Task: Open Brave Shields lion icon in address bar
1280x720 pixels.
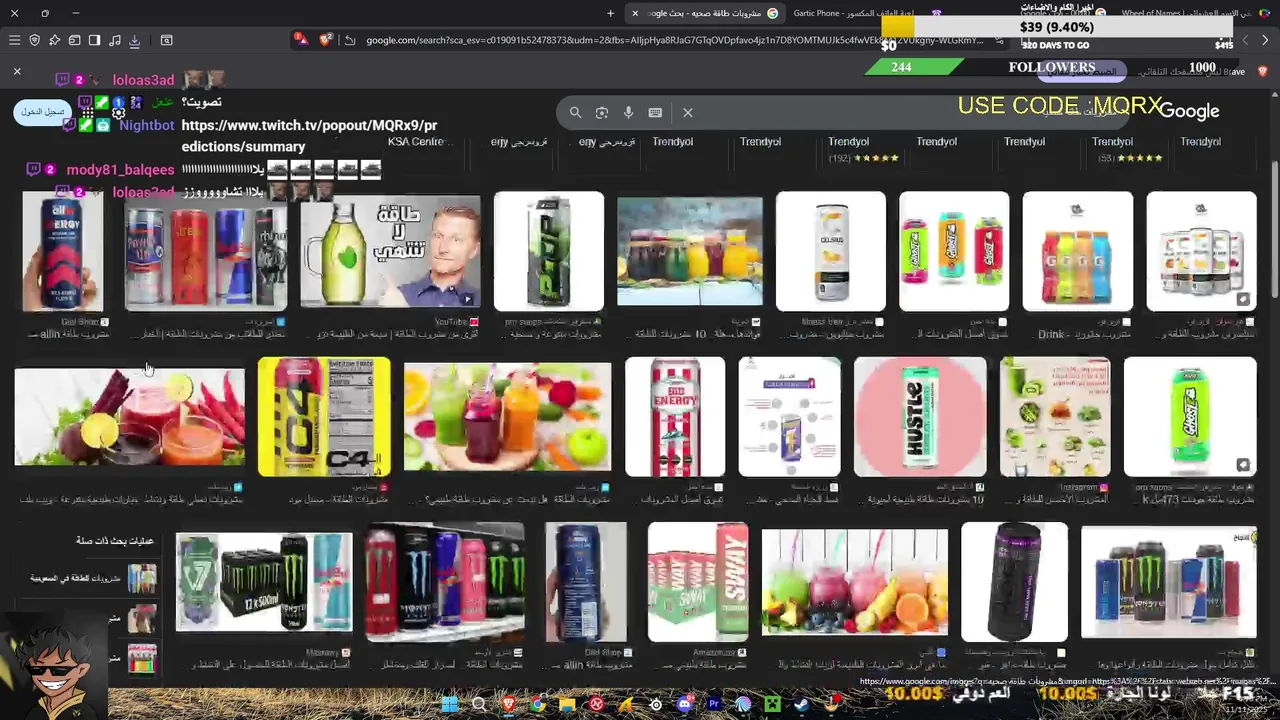Action: (x=326, y=40)
